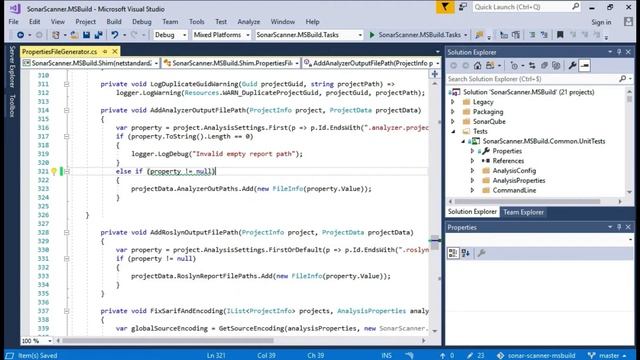Toggle Preview Selected Items in Solution Explorer
This screenshot has height=360, width=640.
(x=584, y=66)
